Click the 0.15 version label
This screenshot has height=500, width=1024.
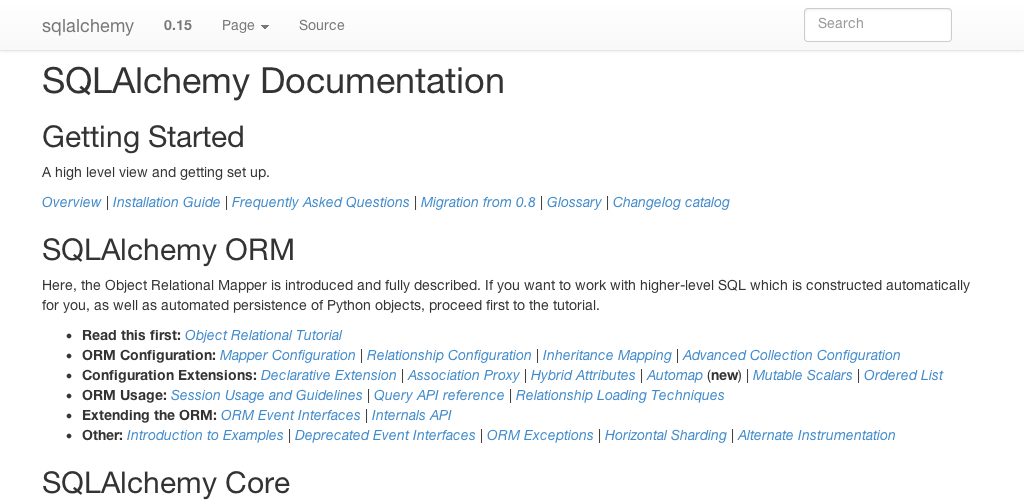[x=178, y=25]
